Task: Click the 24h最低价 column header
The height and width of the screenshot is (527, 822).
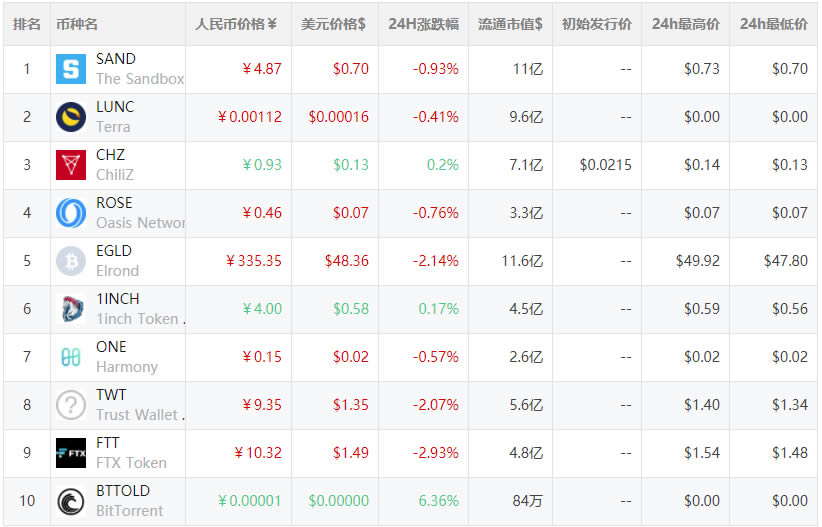Action: [774, 24]
